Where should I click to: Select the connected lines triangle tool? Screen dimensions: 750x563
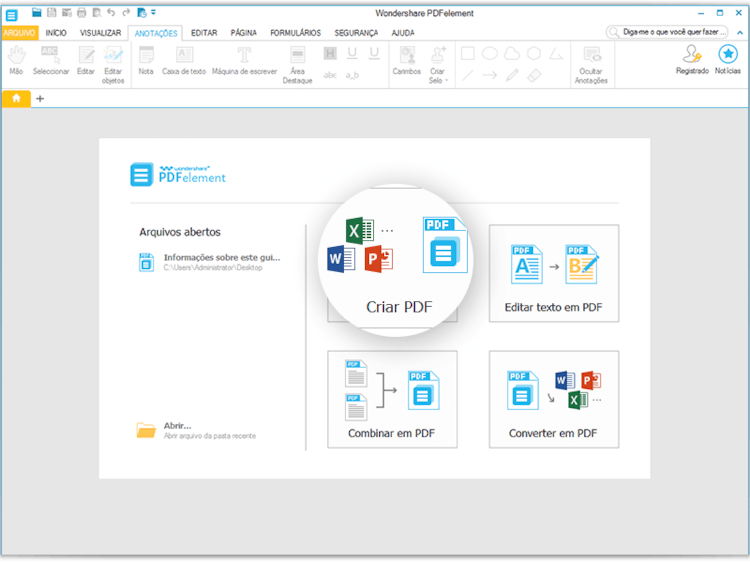[556, 53]
